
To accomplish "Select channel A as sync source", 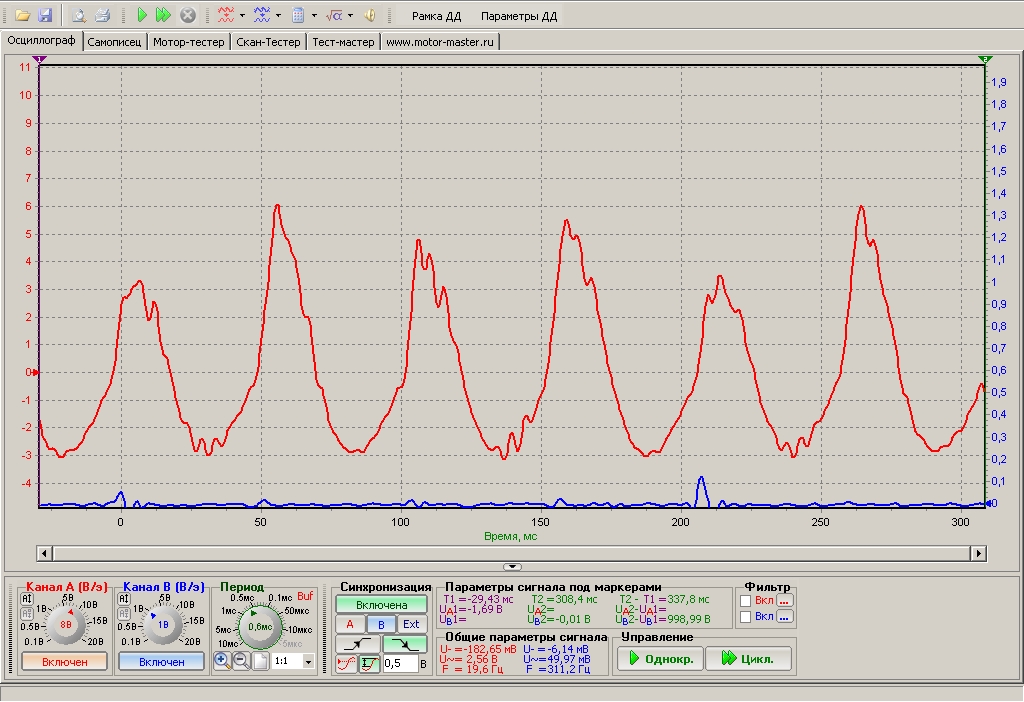I will coord(350,624).
